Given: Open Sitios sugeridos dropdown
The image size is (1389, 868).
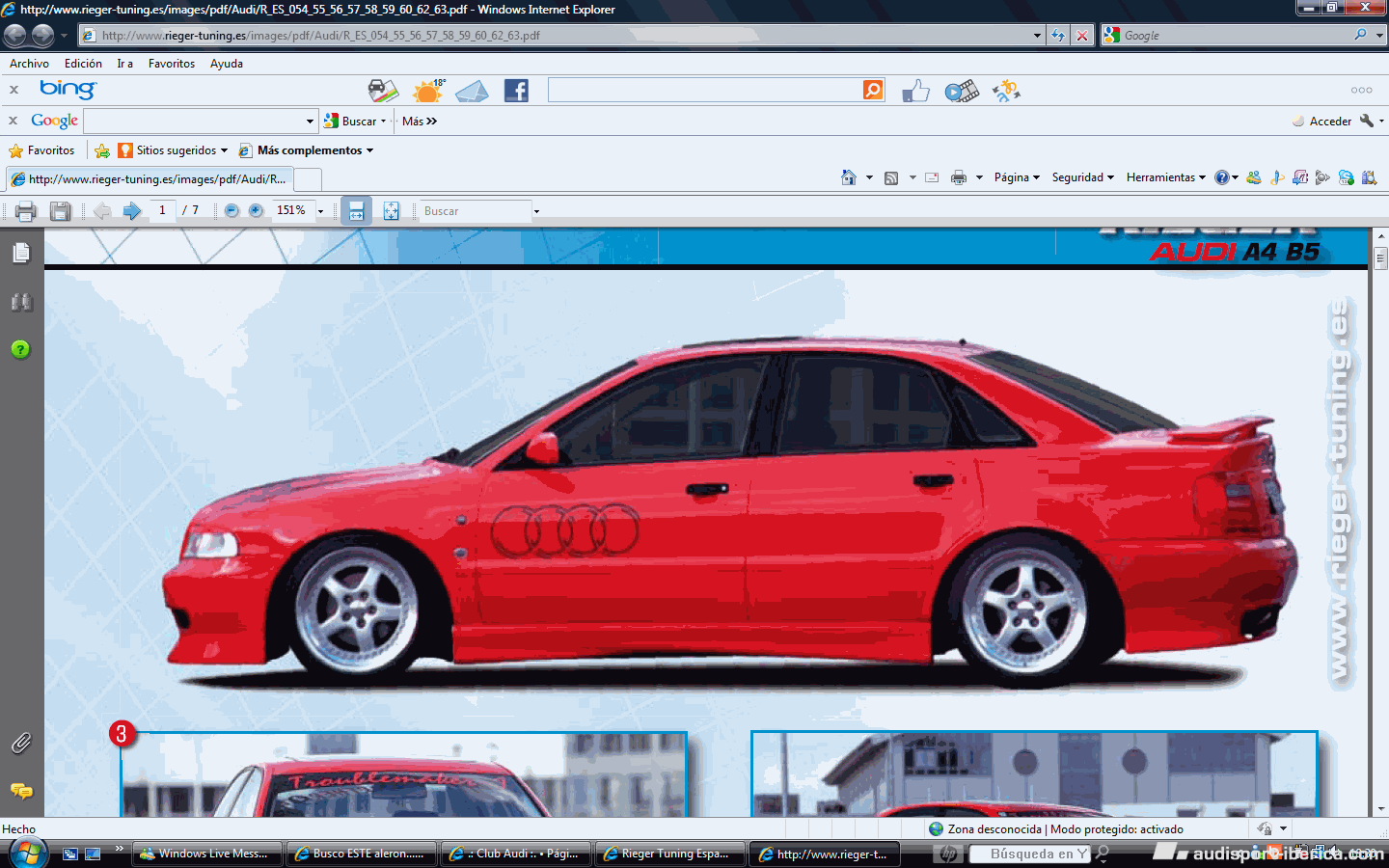Looking at the screenshot, I should (173, 150).
